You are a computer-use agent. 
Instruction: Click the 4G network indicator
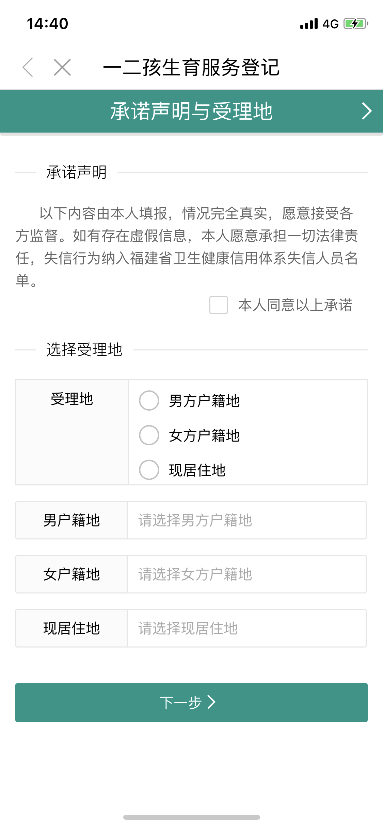331,24
